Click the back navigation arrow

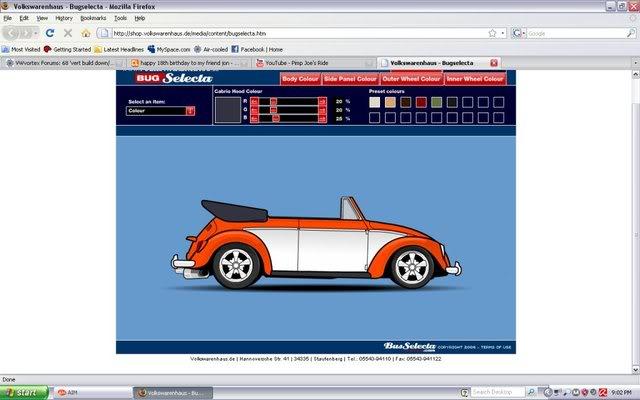[x=11, y=33]
